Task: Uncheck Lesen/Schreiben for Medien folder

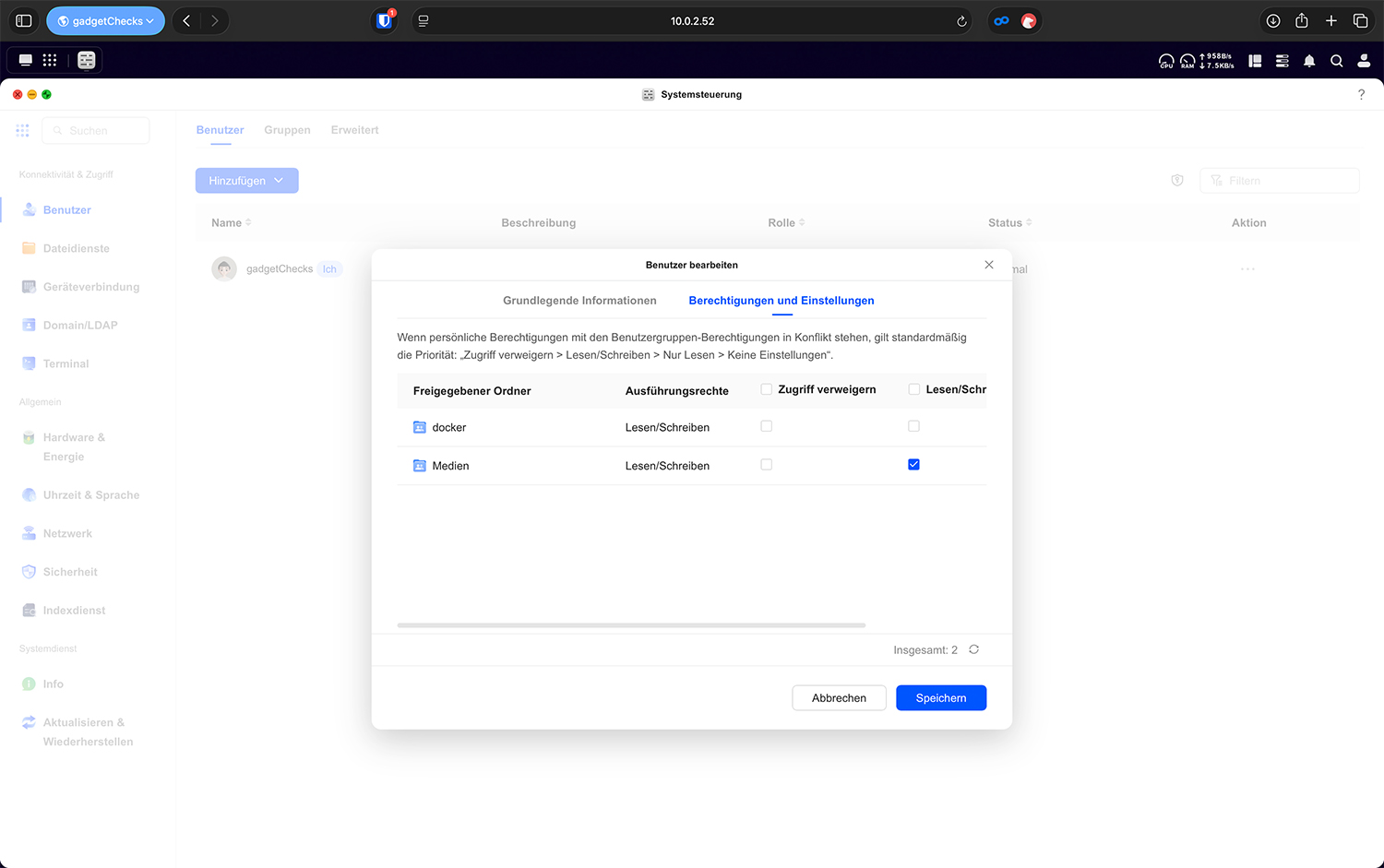Action: 913,465
